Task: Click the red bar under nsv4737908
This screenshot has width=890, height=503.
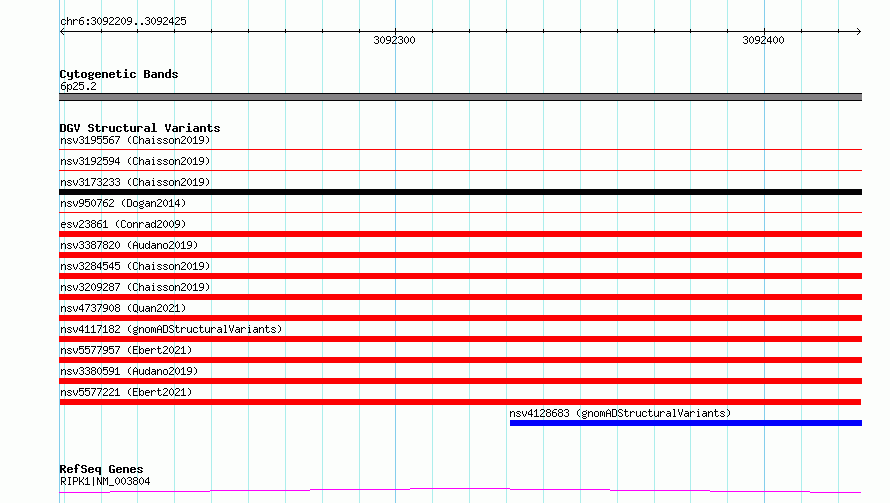Action: [460, 318]
